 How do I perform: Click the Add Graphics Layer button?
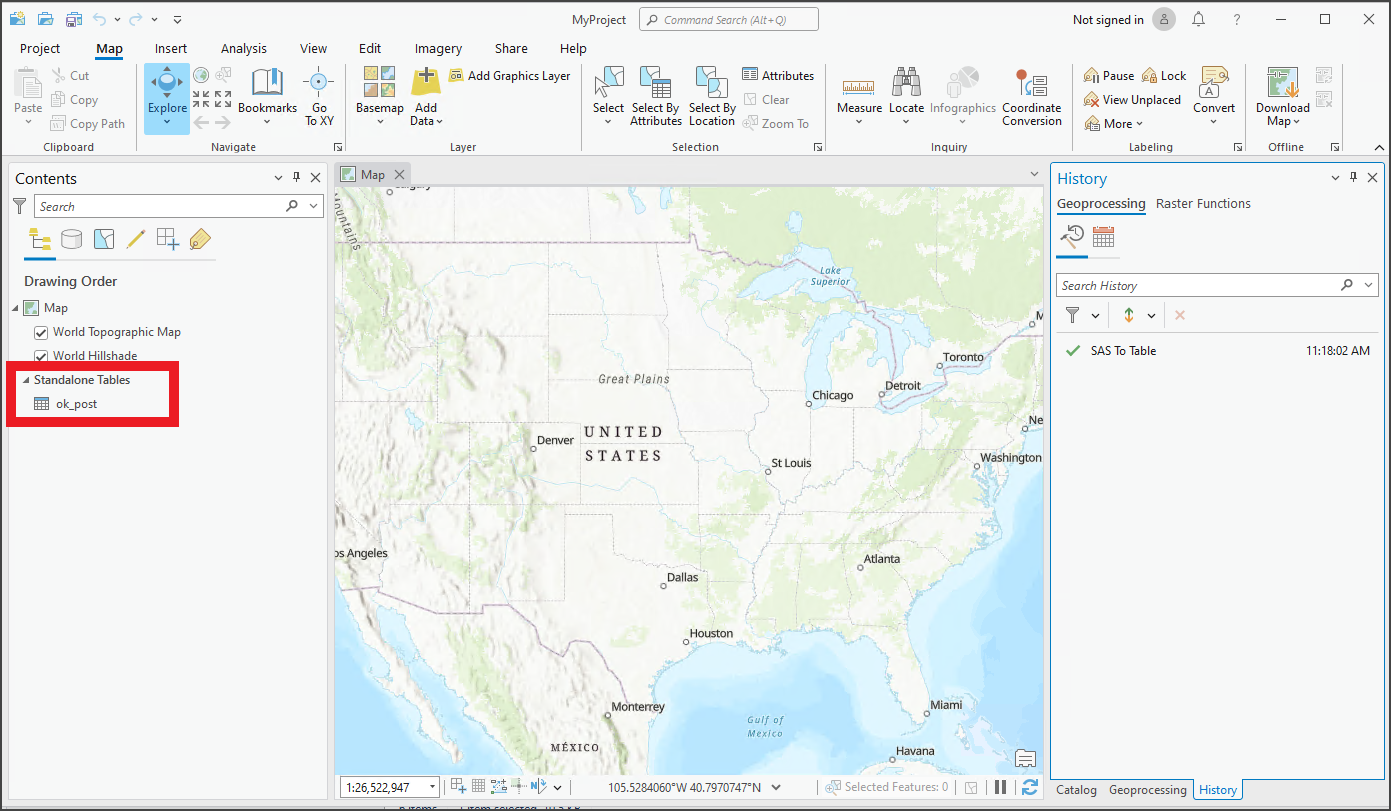click(510, 75)
